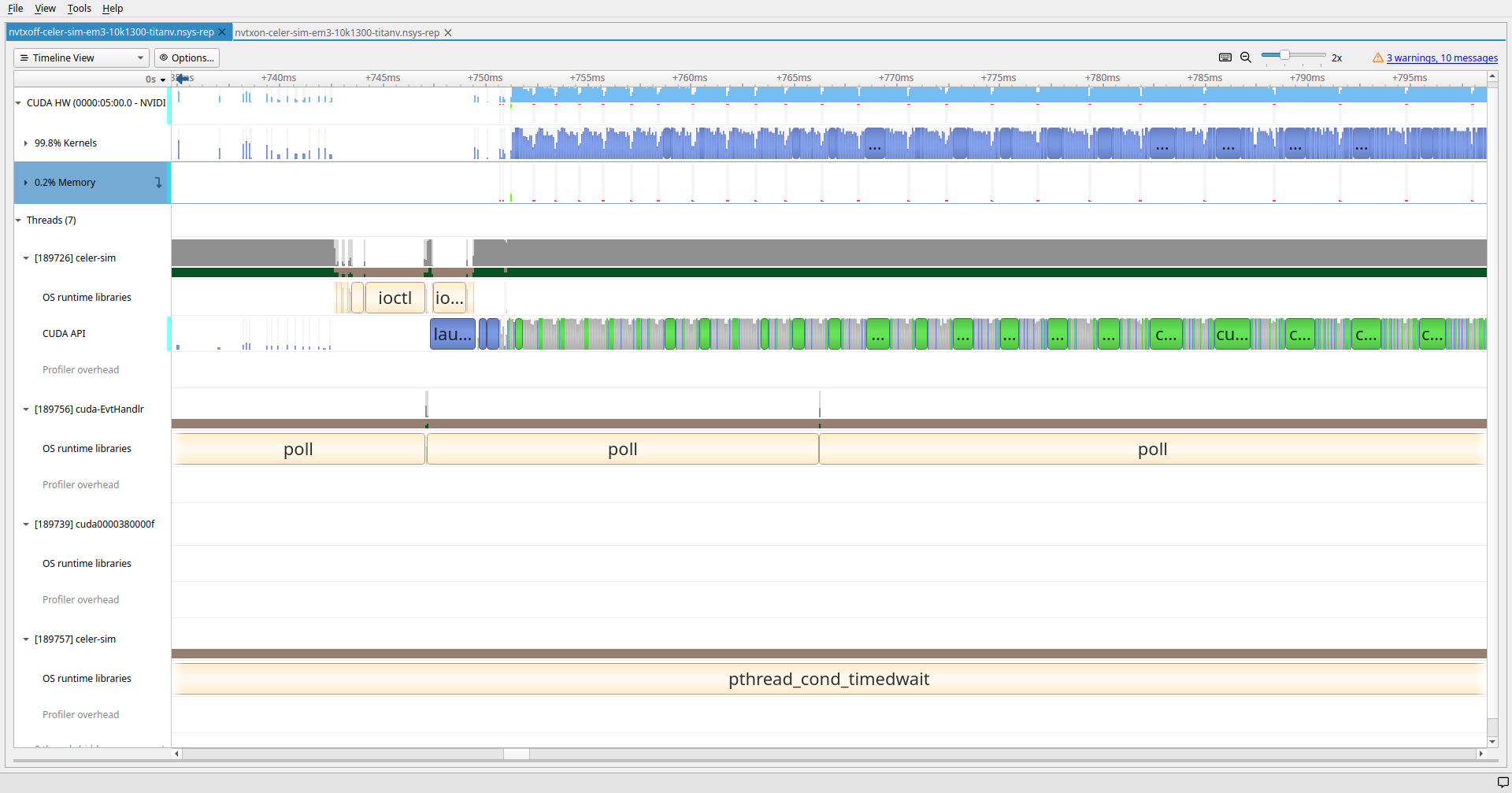Click the feedback speech bubble icon in status bar
The height and width of the screenshot is (793, 1512).
point(1503,782)
